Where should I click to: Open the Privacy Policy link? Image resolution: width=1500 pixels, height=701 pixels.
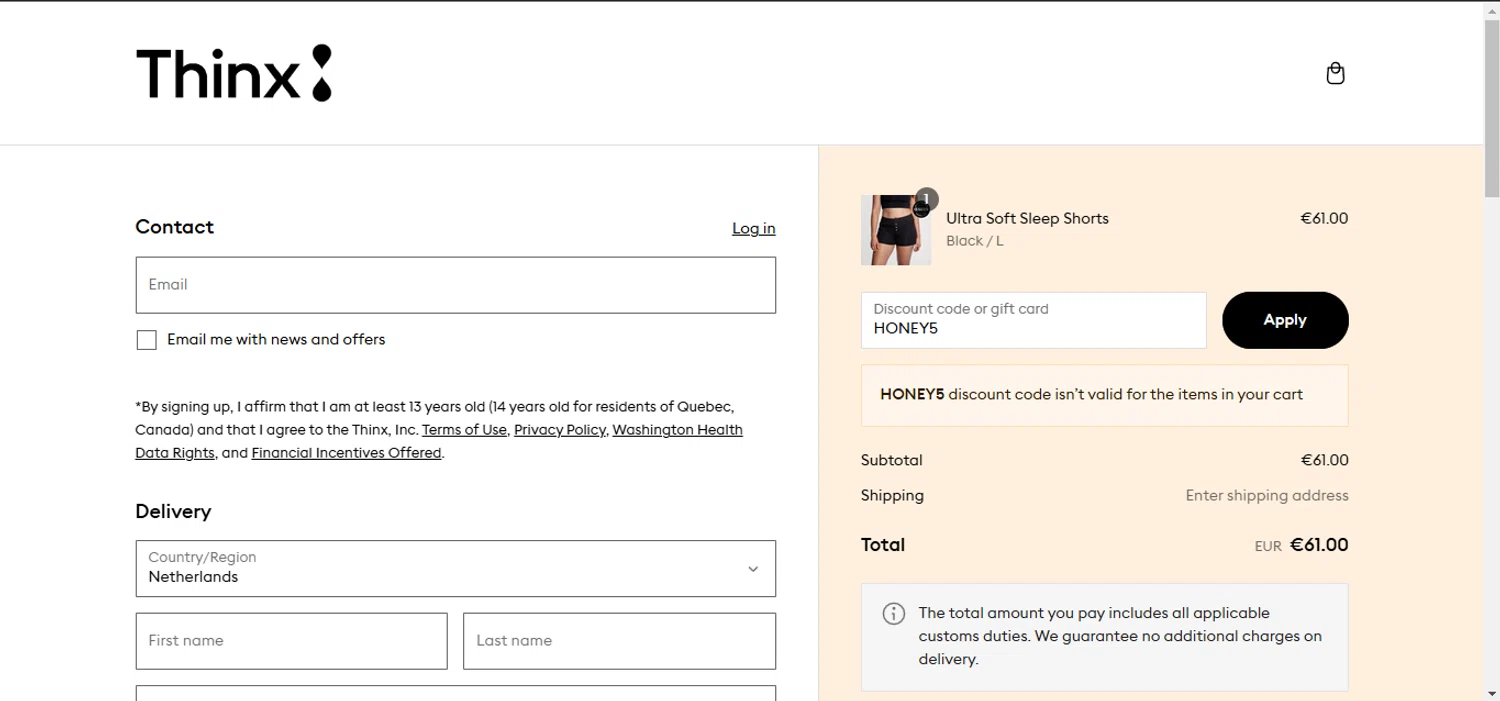click(559, 430)
